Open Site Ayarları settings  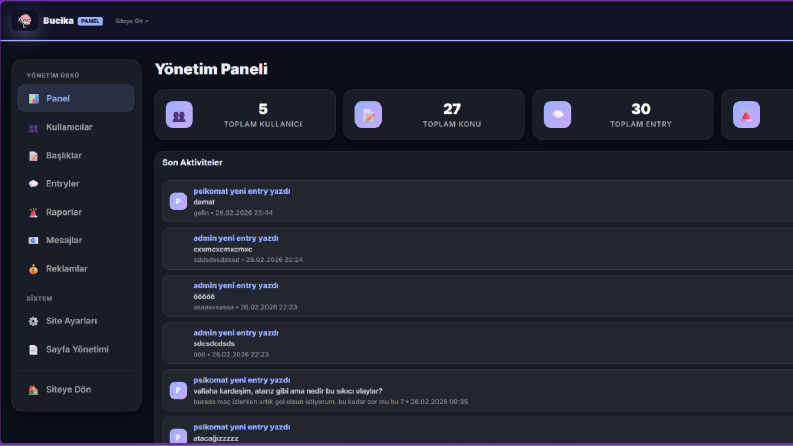click(x=76, y=321)
